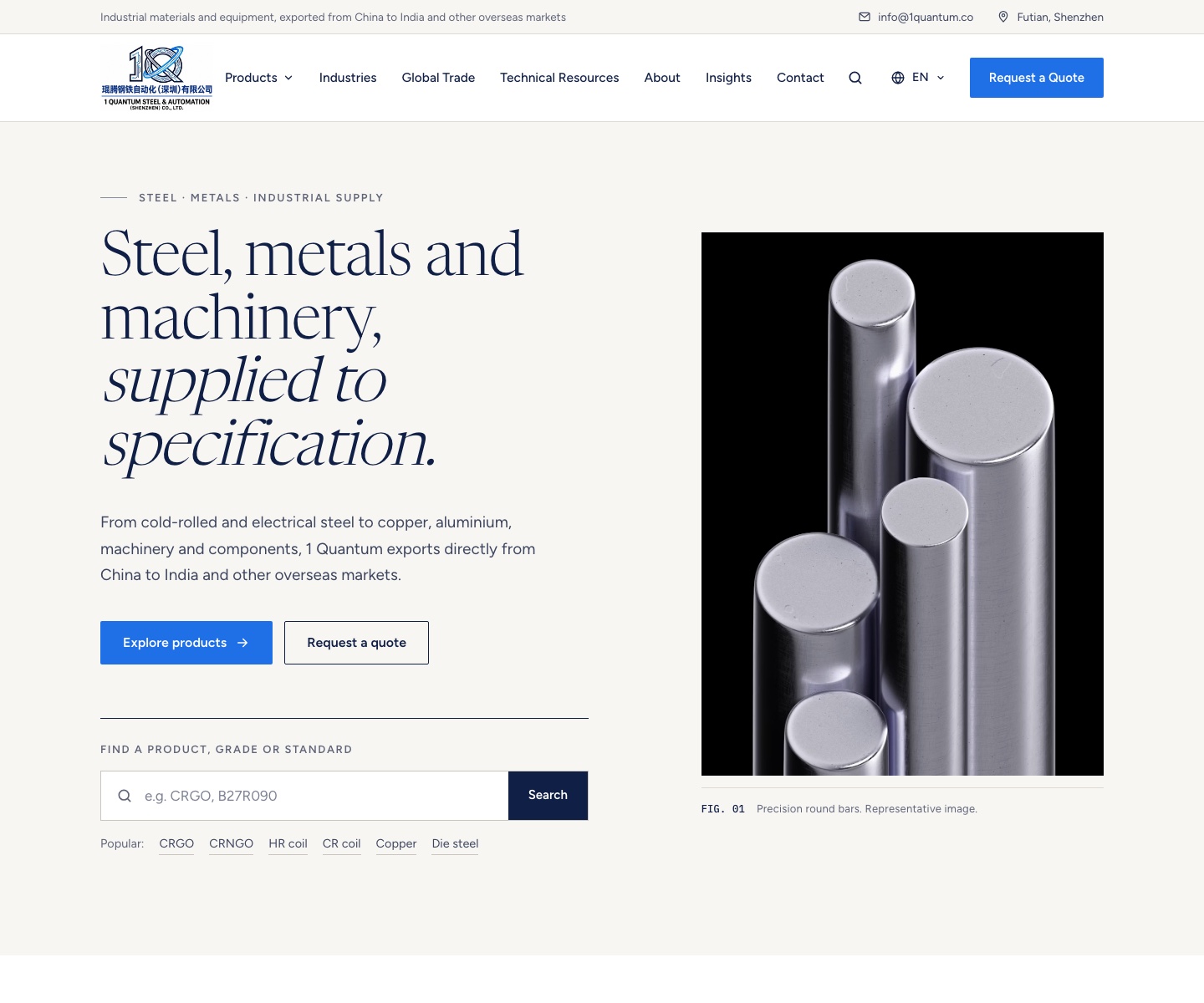The height and width of the screenshot is (1003, 1204).
Task: Select the popular CRGO link
Action: (x=176, y=844)
